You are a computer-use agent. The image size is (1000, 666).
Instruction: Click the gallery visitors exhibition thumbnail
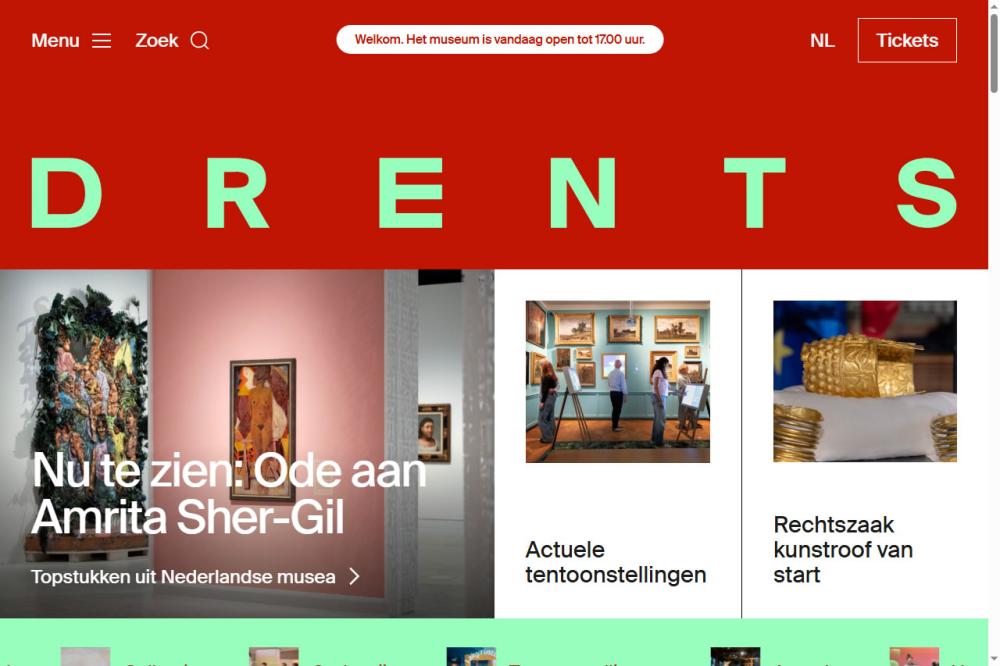(617, 381)
